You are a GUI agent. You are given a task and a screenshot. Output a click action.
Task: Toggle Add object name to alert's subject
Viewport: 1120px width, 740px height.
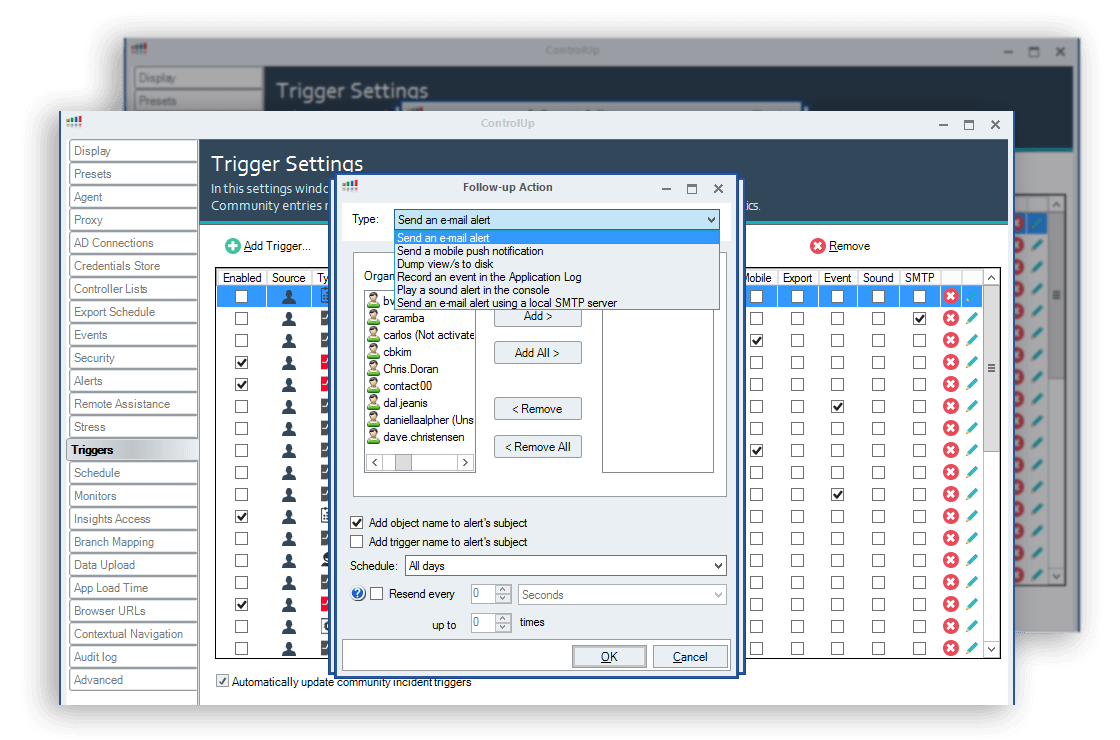click(356, 523)
